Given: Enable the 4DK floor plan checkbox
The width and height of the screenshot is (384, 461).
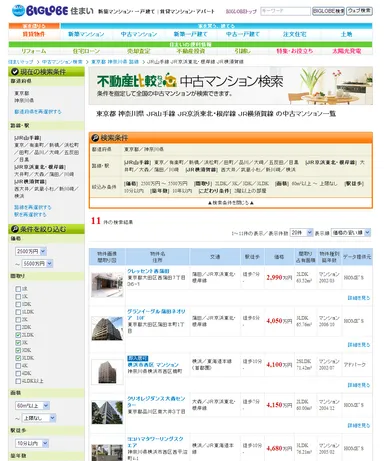Looking at the screenshot, I should click(18, 373).
